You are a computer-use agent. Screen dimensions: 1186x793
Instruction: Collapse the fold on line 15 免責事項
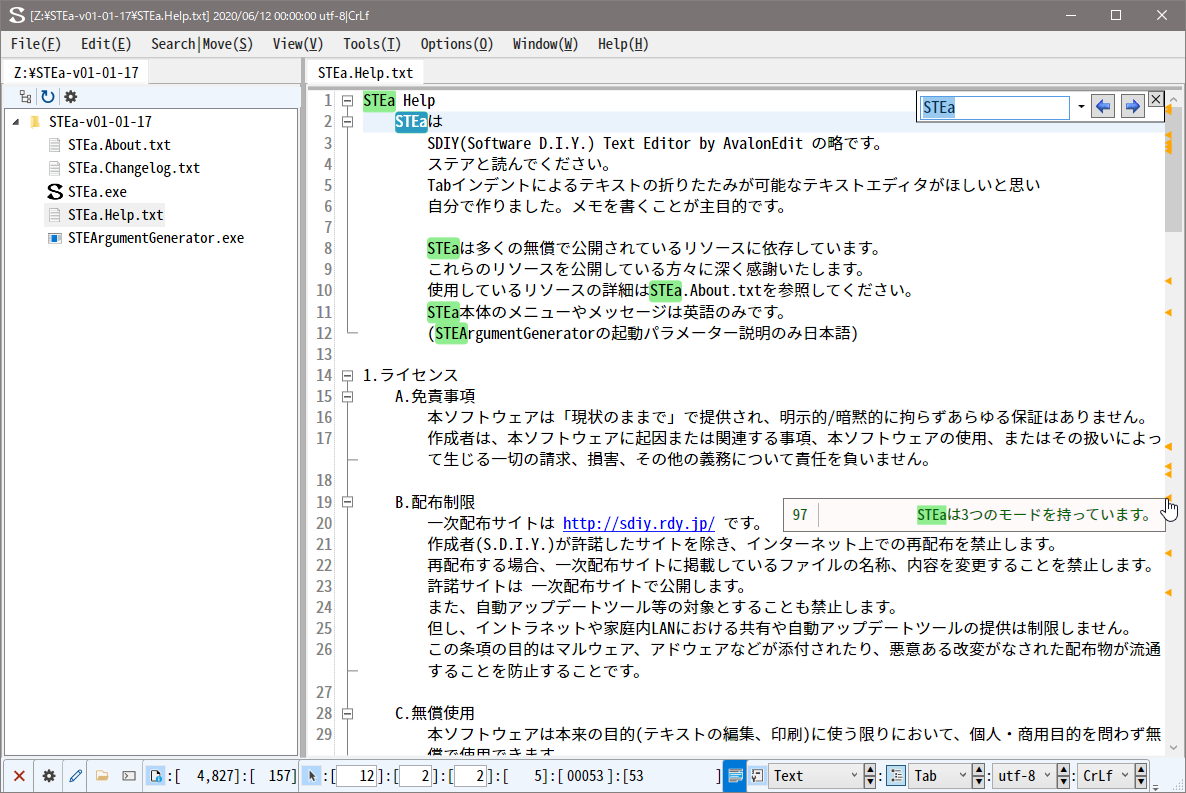[x=347, y=396]
